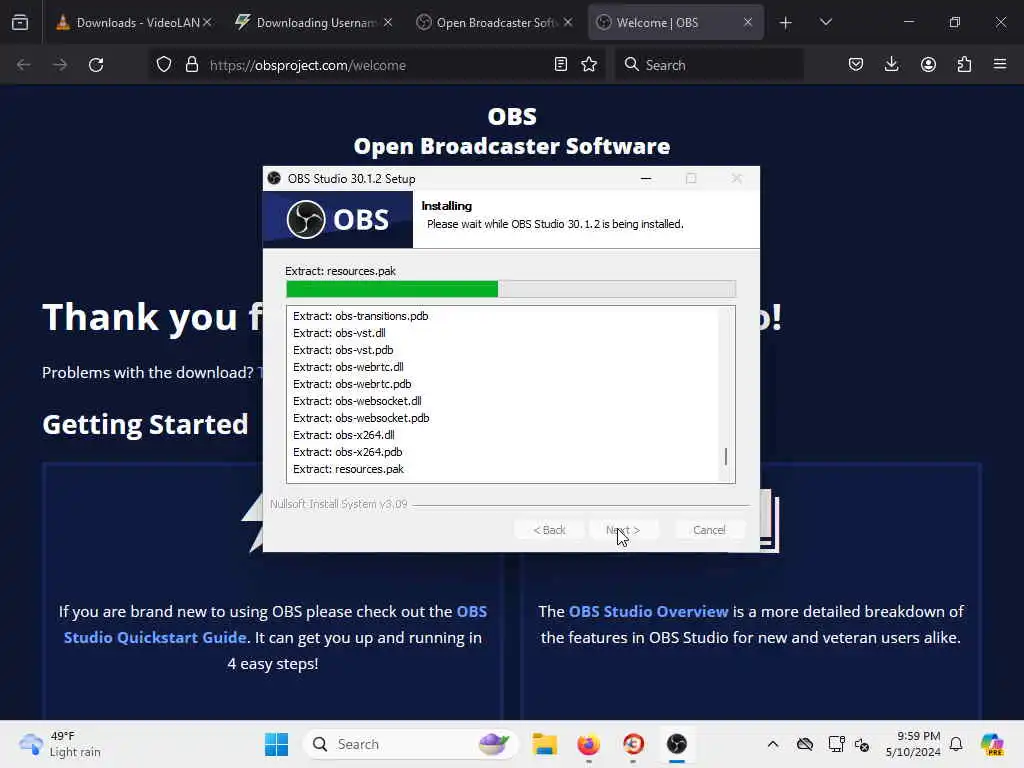Show hidden system tray icons
This screenshot has width=1024, height=768.
pos(773,744)
